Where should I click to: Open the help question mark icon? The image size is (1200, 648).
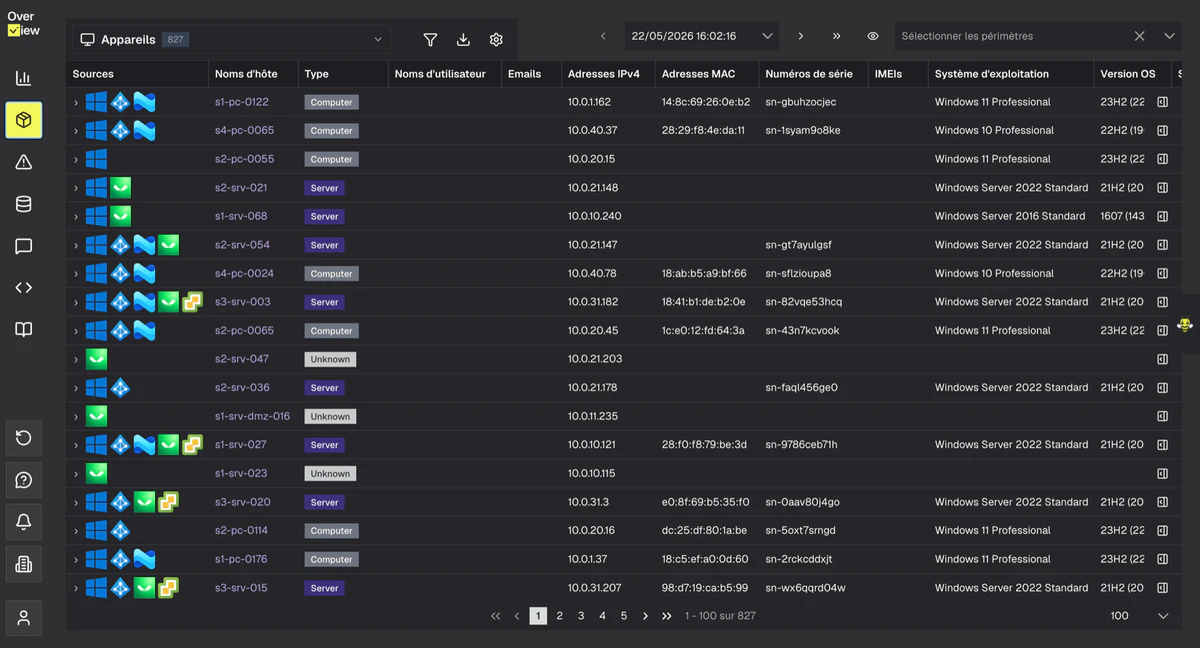click(24, 480)
